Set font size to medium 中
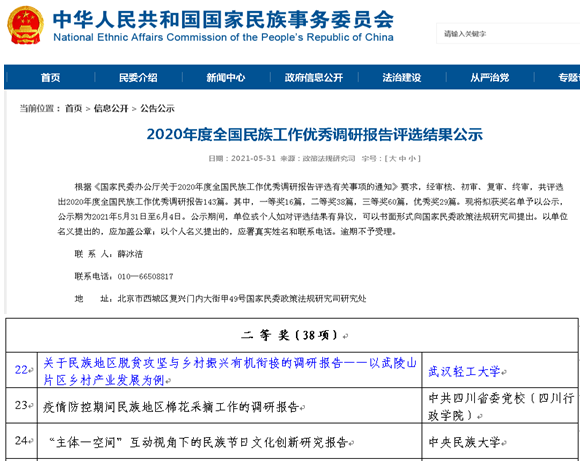 pyautogui.click(x=402, y=159)
